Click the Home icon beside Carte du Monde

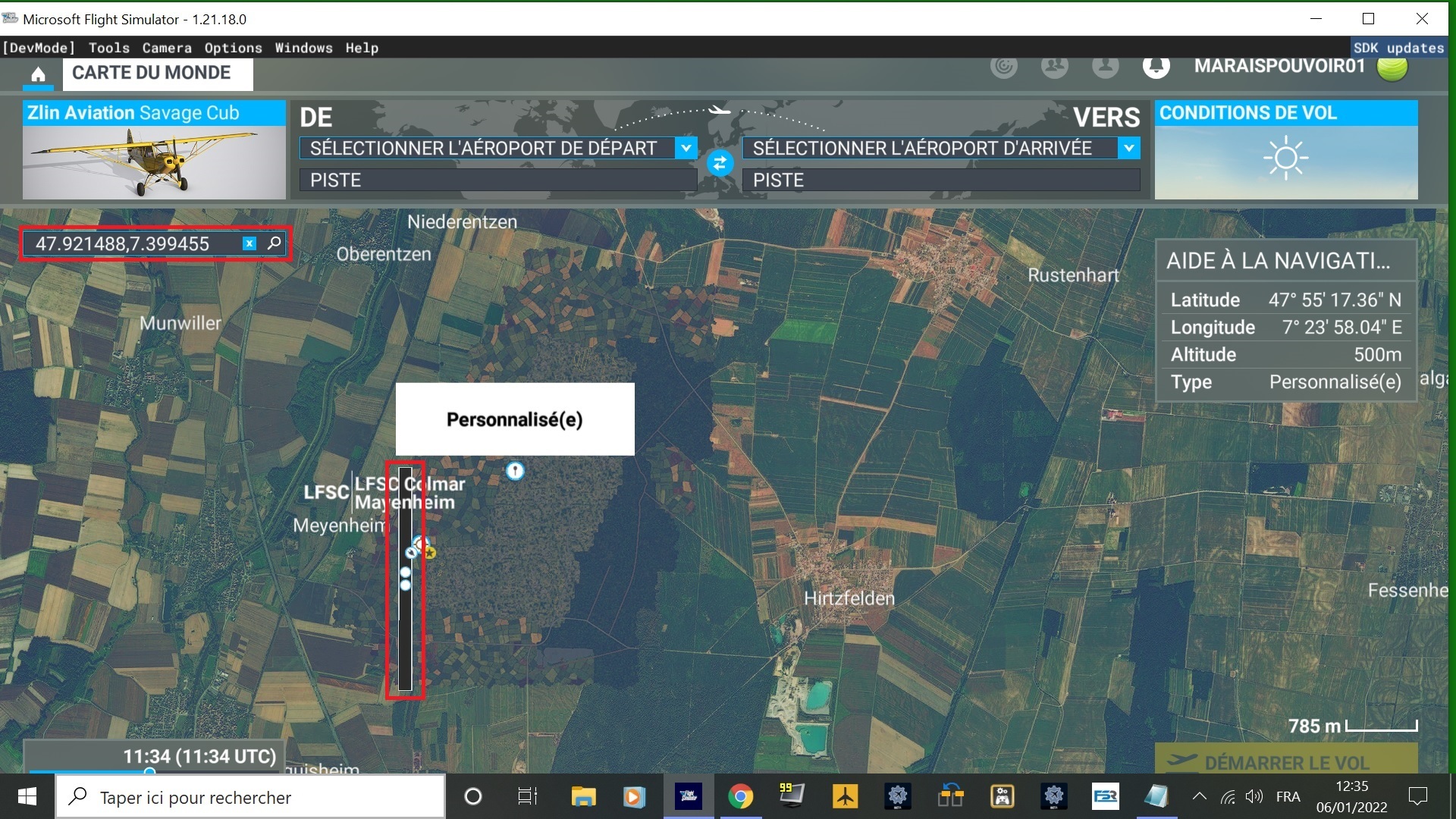click(x=38, y=74)
